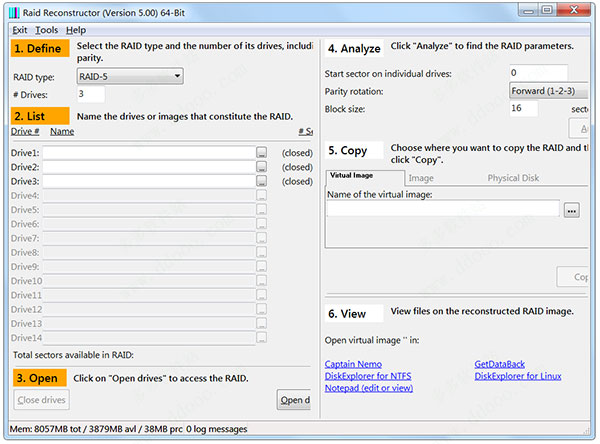Click the browse icon for Drive4

tap(261, 195)
